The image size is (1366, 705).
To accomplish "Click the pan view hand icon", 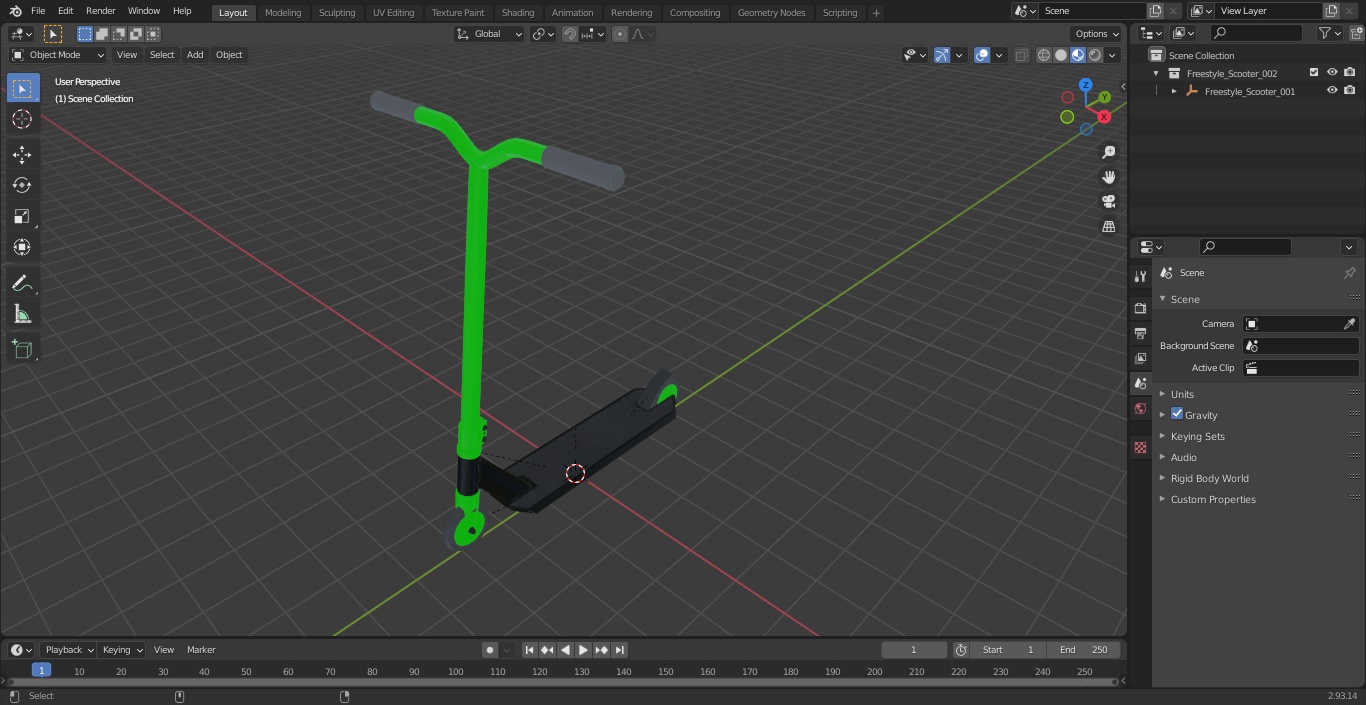I will click(x=1108, y=177).
